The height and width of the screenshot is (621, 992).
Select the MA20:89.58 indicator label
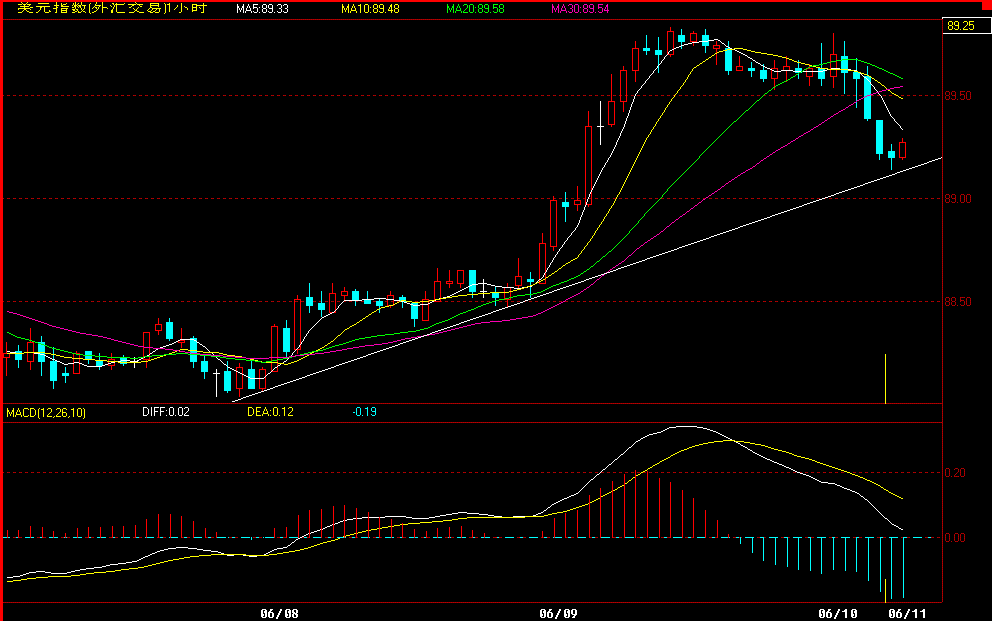coord(475,9)
